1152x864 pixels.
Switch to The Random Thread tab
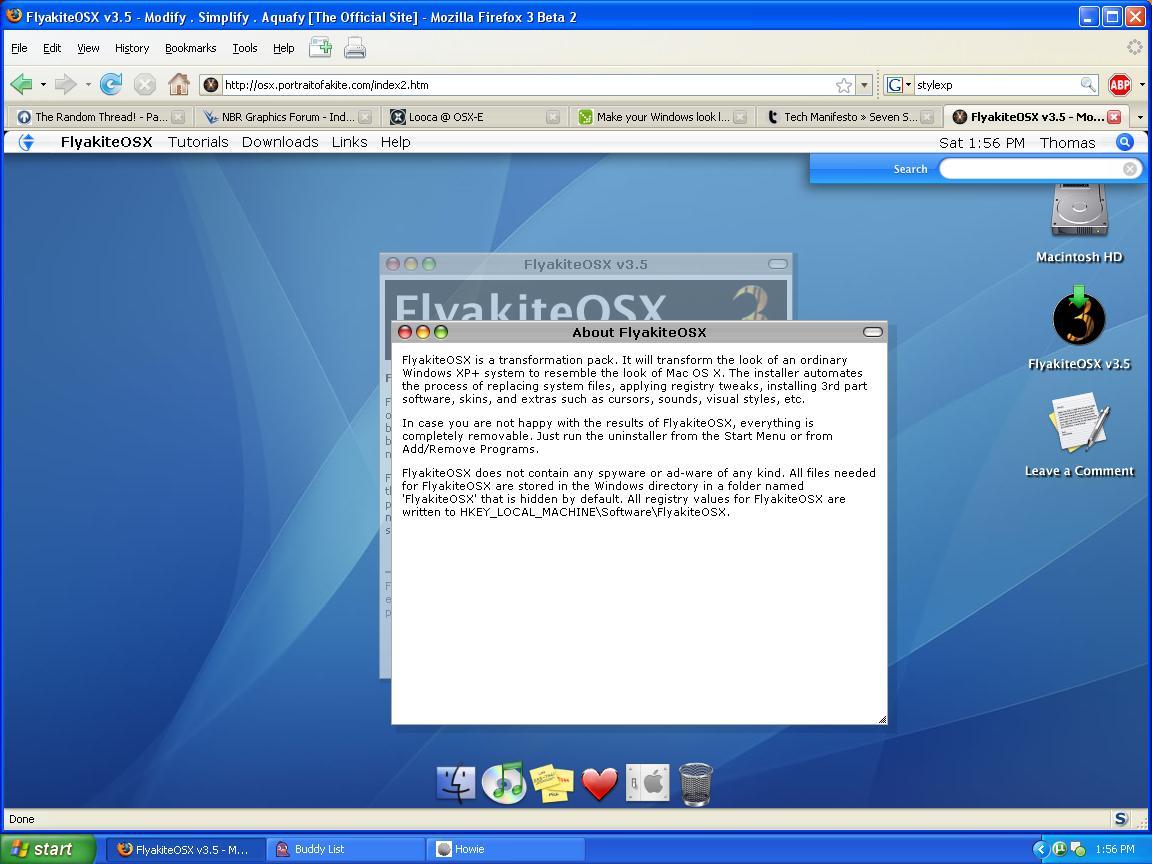(x=101, y=117)
